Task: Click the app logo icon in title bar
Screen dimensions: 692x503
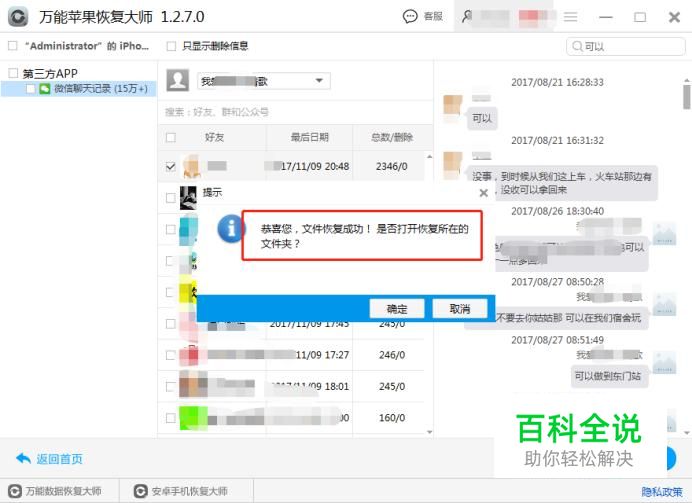Action: pos(18,17)
